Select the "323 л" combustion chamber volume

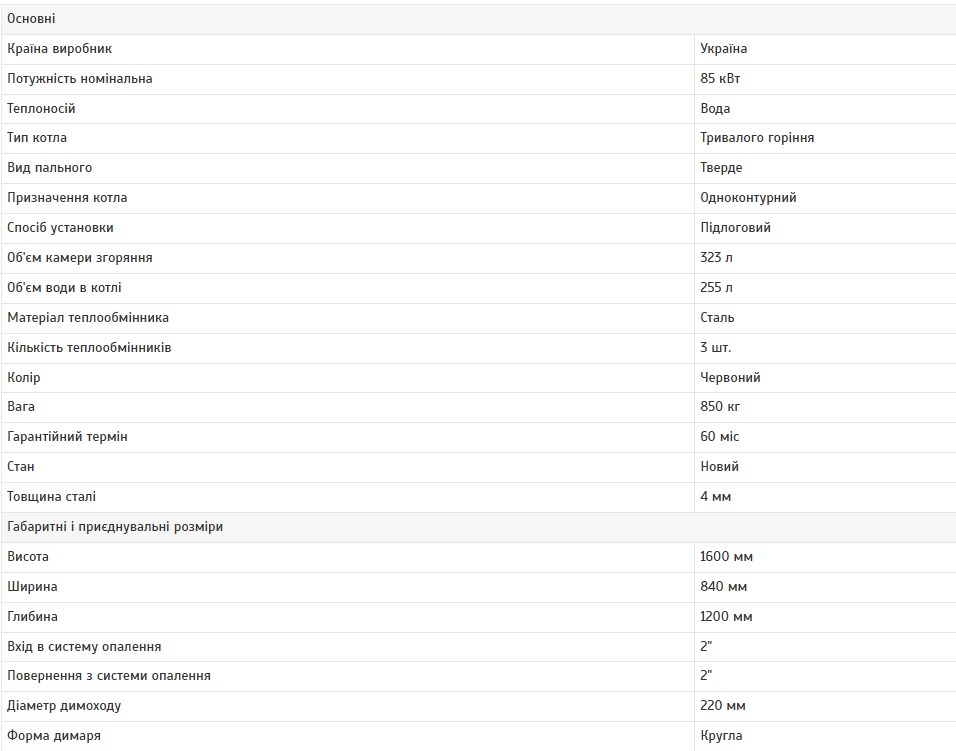click(x=716, y=258)
